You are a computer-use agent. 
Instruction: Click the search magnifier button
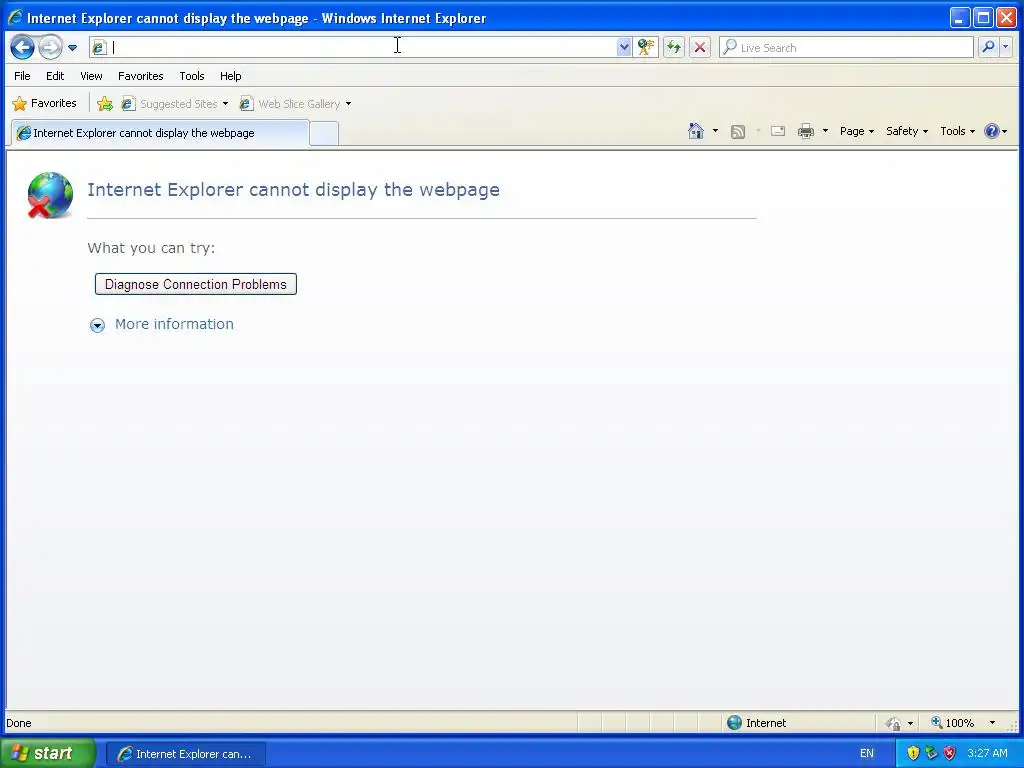coord(988,47)
